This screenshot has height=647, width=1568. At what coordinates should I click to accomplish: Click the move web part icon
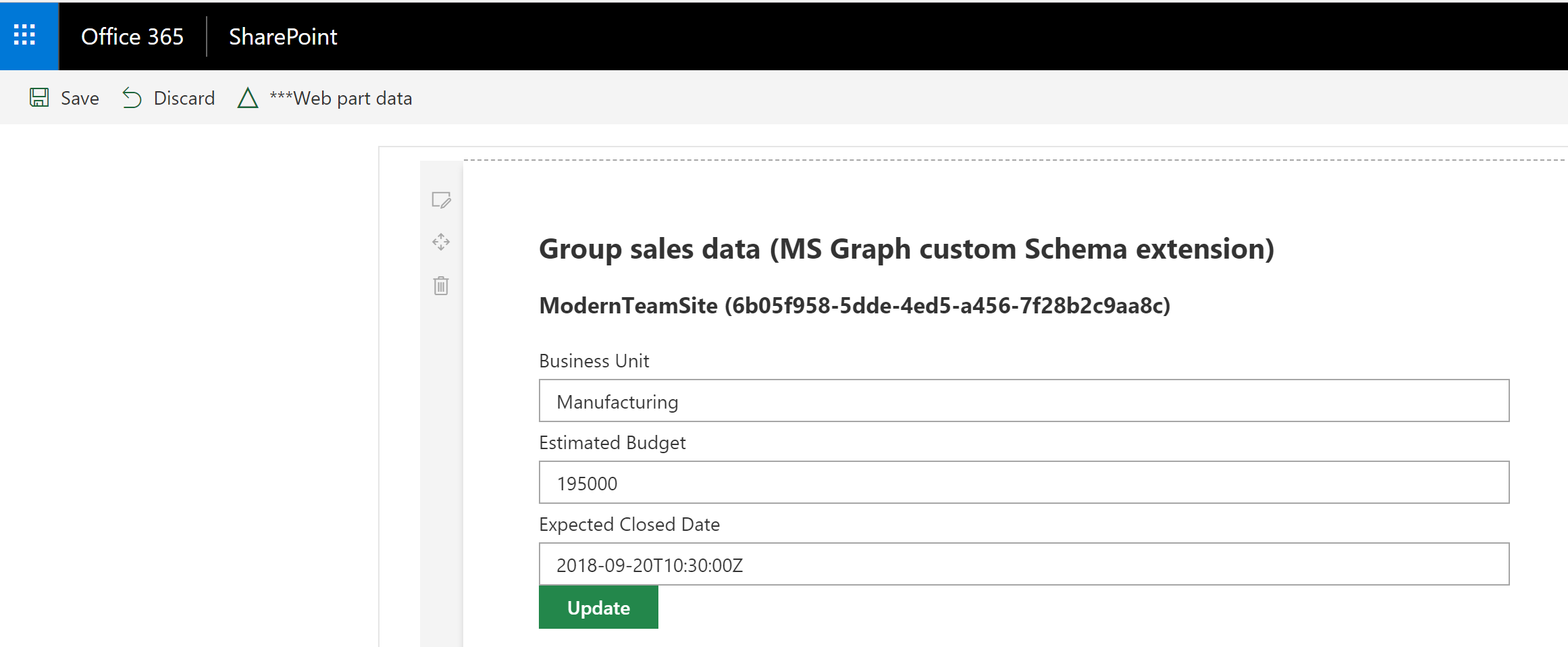441,242
